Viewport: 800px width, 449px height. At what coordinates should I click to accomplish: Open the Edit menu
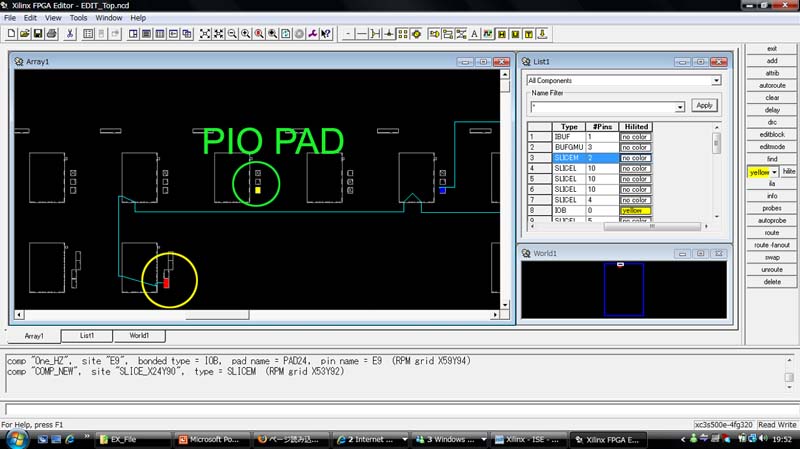click(30, 18)
